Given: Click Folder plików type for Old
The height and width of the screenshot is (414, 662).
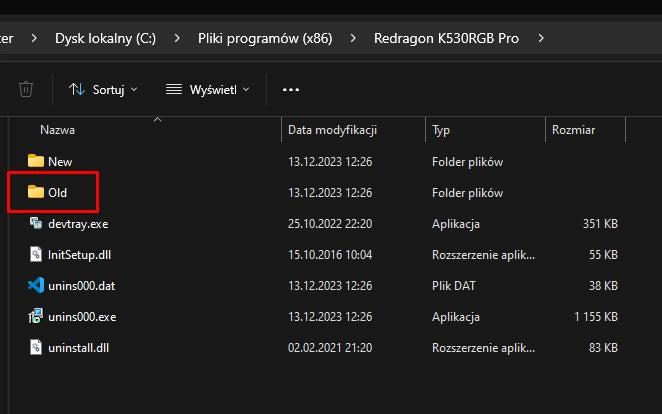Looking at the screenshot, I should (467, 193).
